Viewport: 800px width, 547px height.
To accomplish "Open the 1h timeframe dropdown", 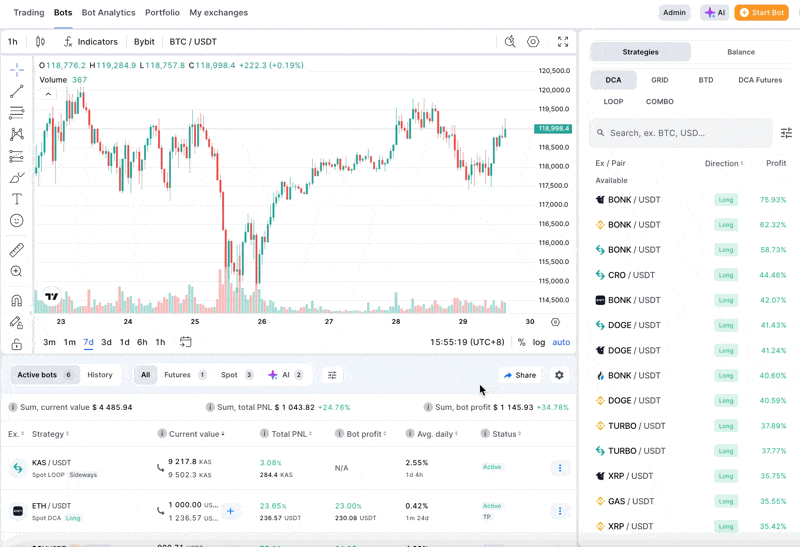I will click(13, 42).
